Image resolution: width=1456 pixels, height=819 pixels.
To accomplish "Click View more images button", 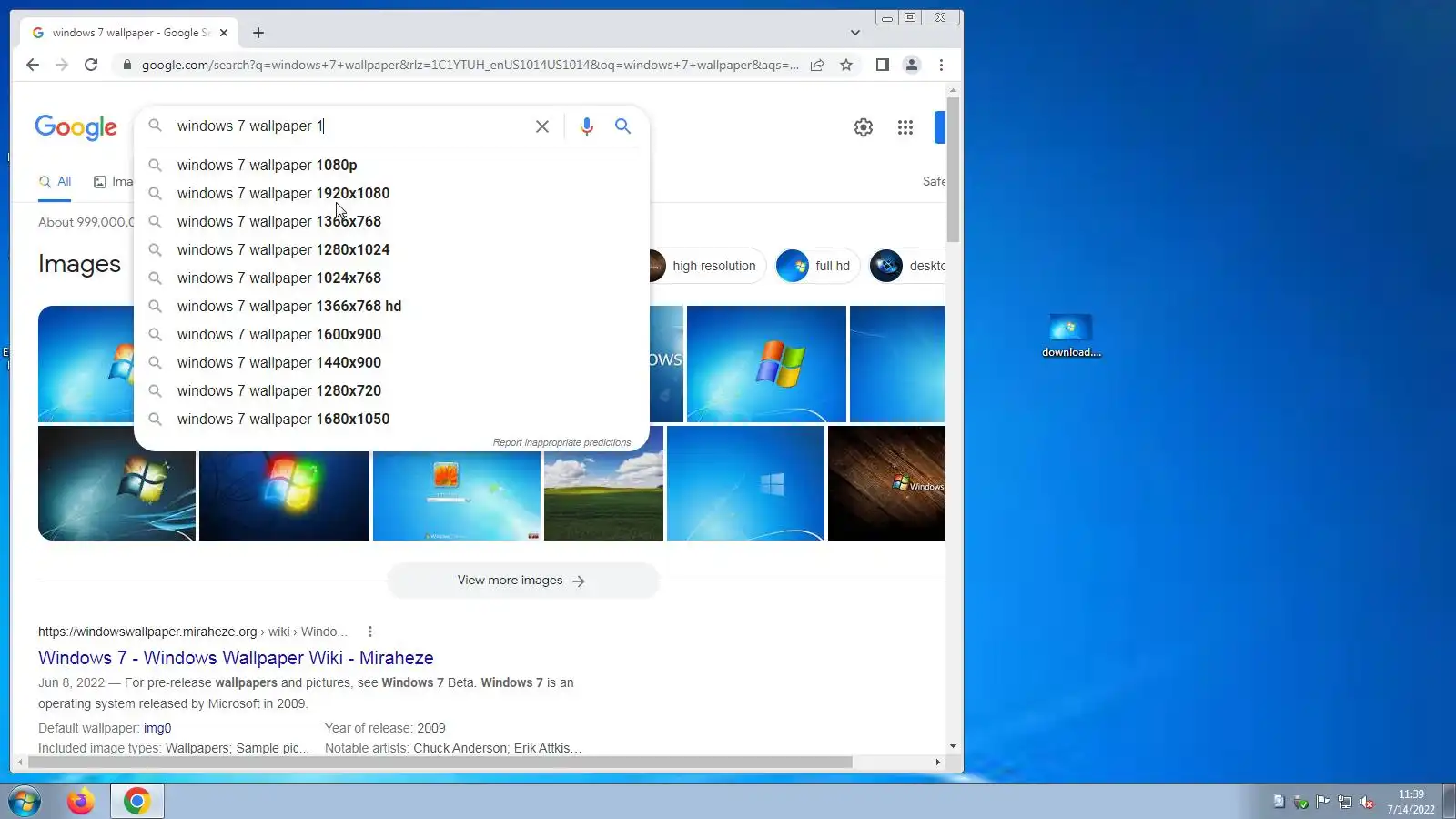I will (x=522, y=581).
